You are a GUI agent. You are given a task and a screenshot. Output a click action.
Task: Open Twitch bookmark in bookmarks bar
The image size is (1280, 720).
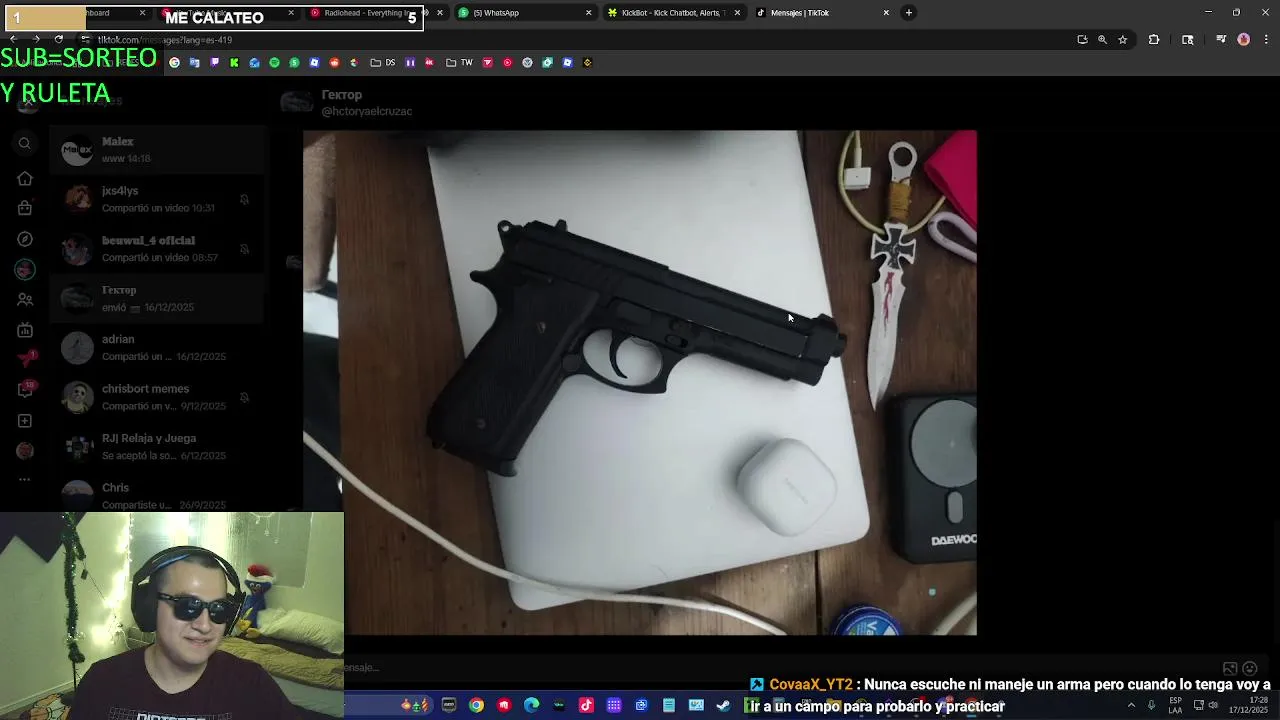pyautogui.click(x=214, y=62)
